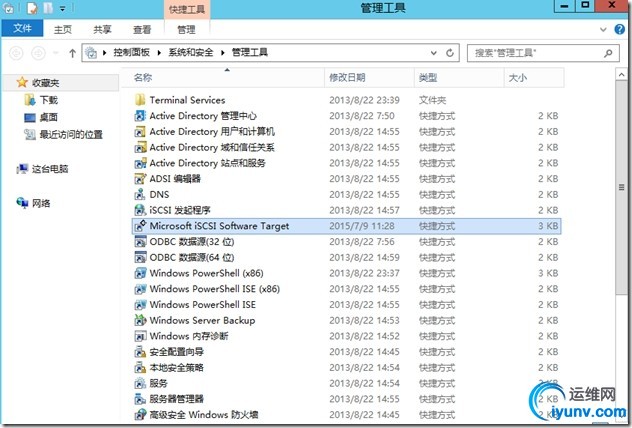This screenshot has width=632, height=428.
Task: Select 网络 in the navigation pane
Action: pos(33,203)
